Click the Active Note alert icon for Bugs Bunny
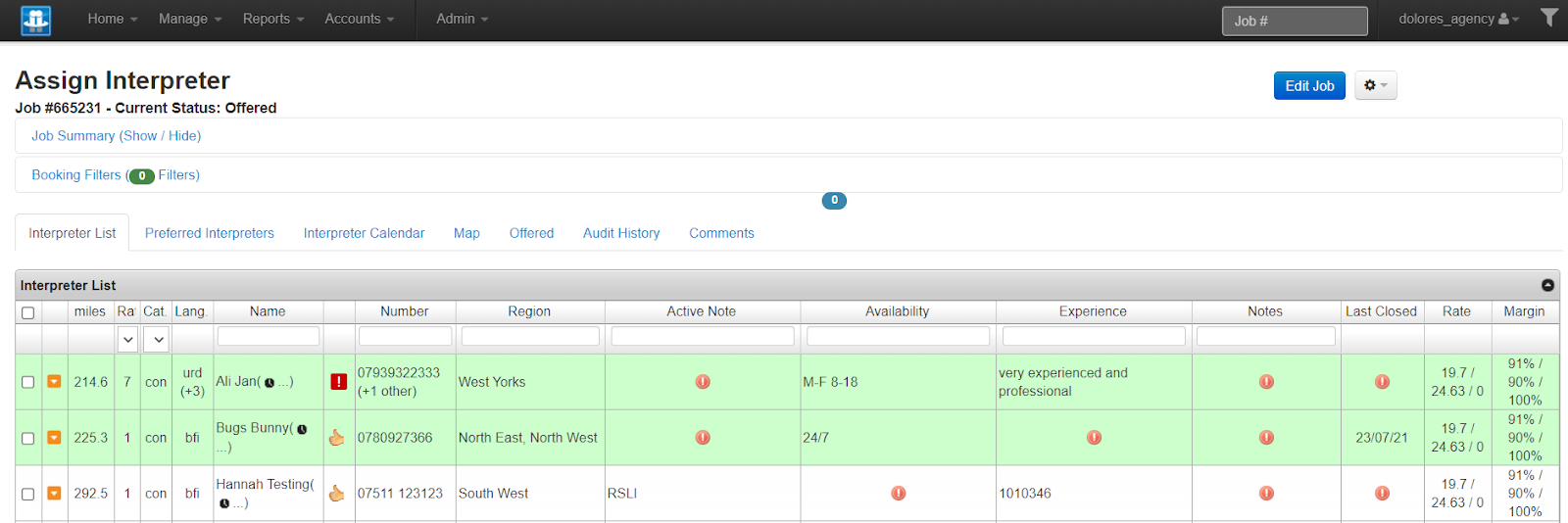 click(703, 438)
